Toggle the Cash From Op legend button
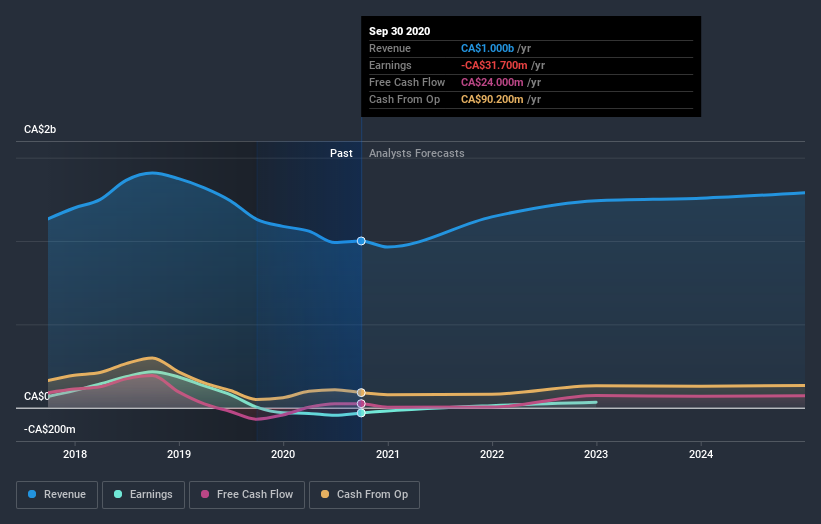The width and height of the screenshot is (821, 524). [364, 495]
